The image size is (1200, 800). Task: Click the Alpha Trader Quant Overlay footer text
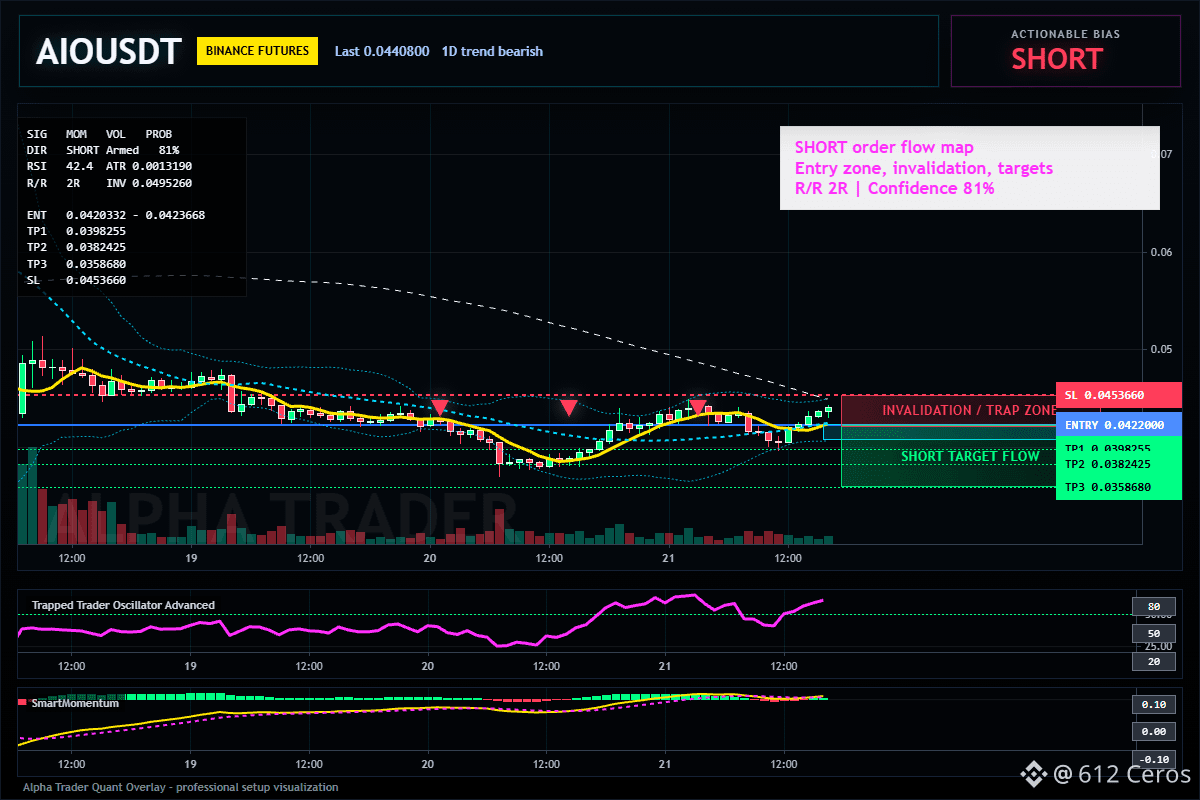click(x=180, y=787)
